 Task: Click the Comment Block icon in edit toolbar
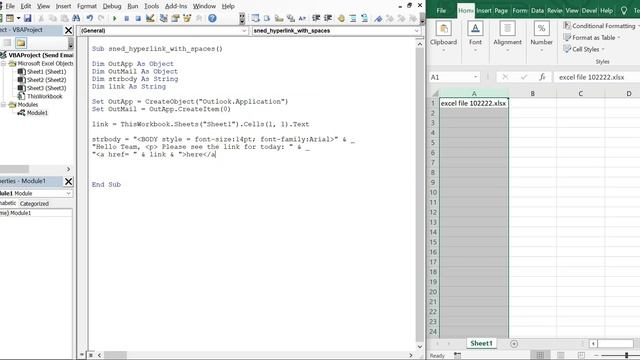pyautogui.click(x=353, y=18)
